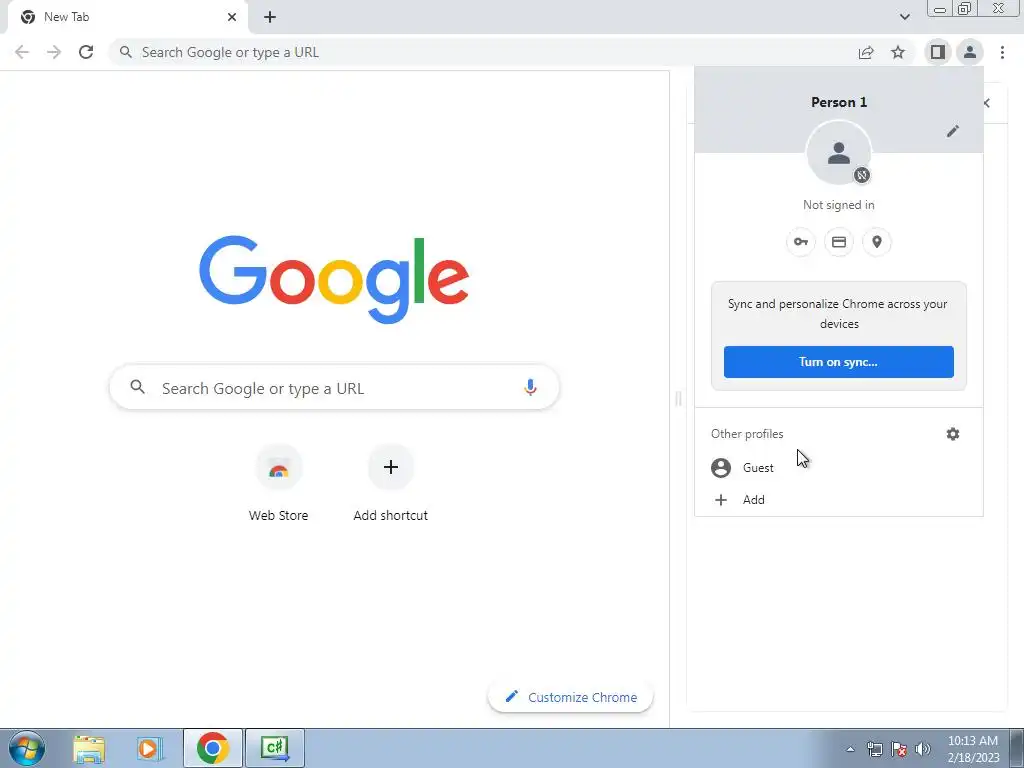Click the Customize Chrome button
The width and height of the screenshot is (1024, 768).
(x=571, y=697)
